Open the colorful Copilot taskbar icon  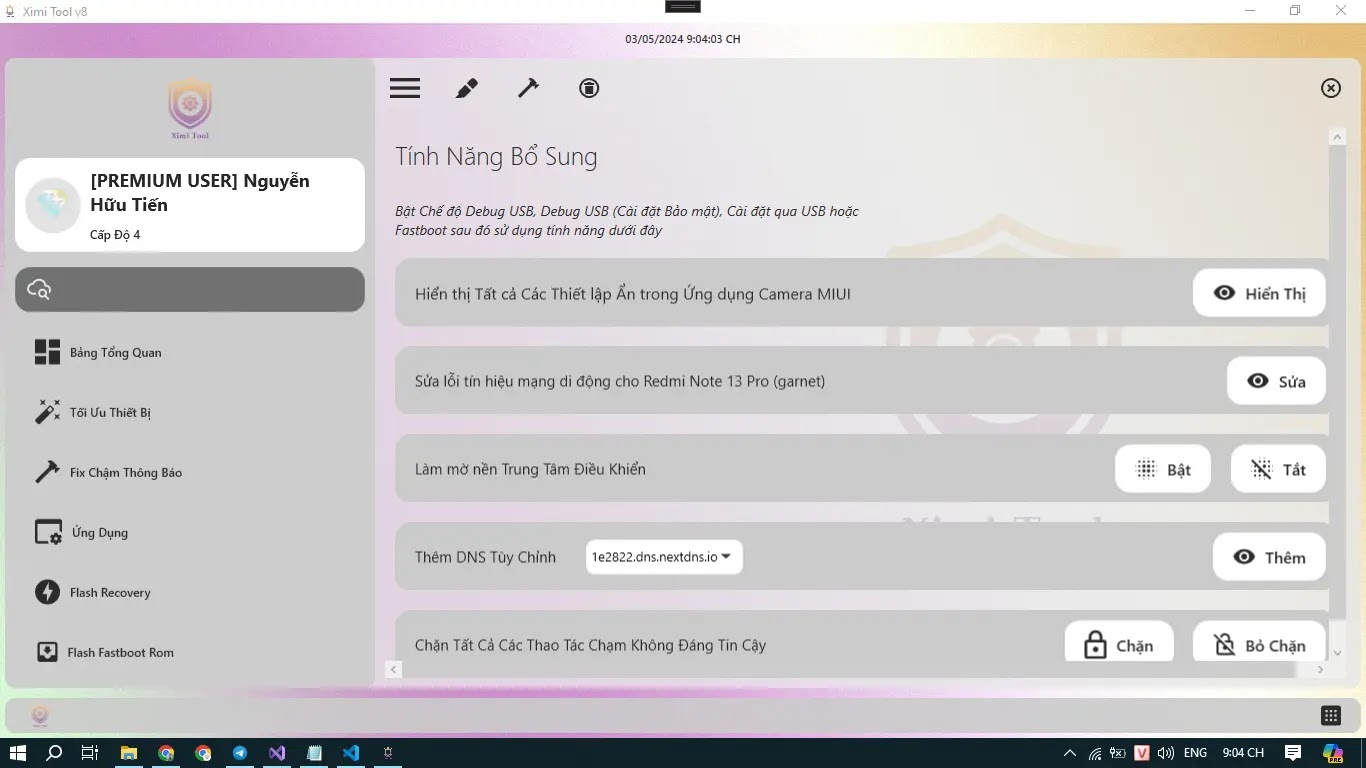1333,753
